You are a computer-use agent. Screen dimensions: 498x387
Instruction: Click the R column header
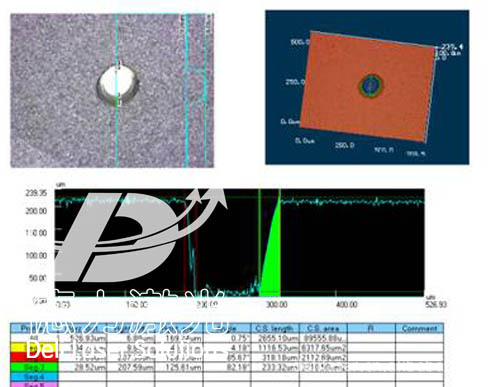tap(371, 328)
